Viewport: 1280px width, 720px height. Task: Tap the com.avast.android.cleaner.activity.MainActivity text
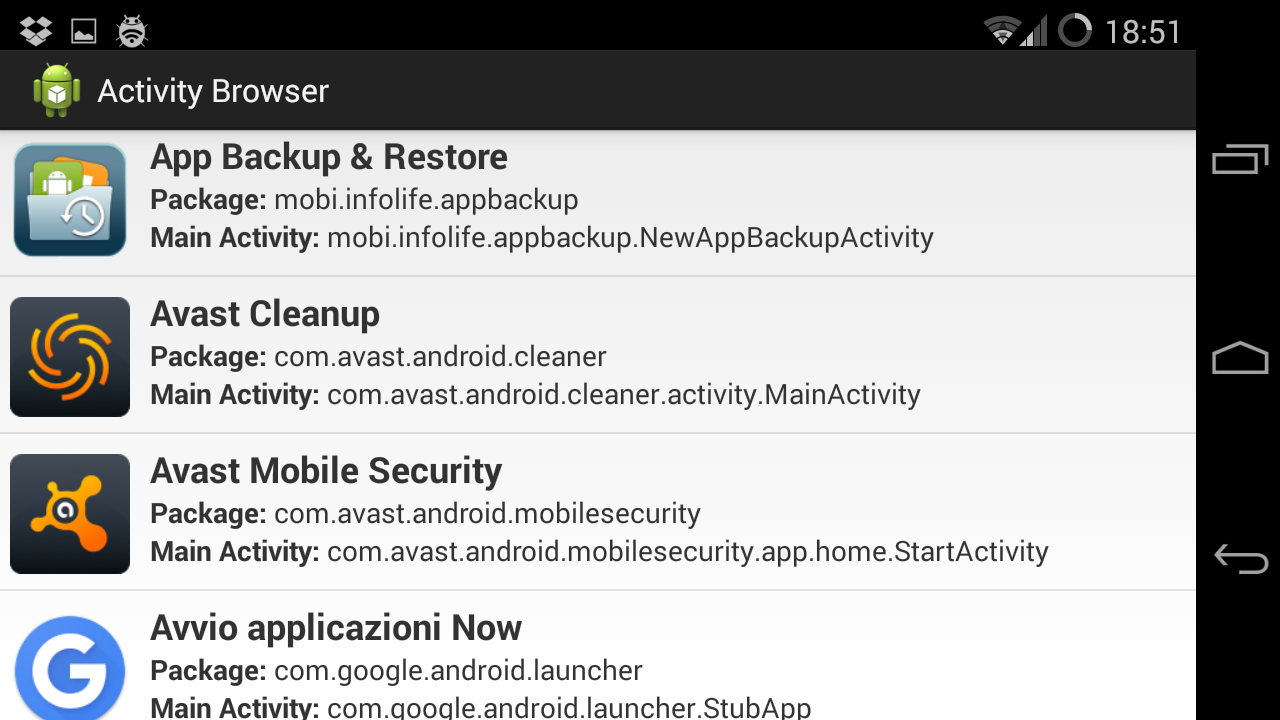[x=624, y=395]
